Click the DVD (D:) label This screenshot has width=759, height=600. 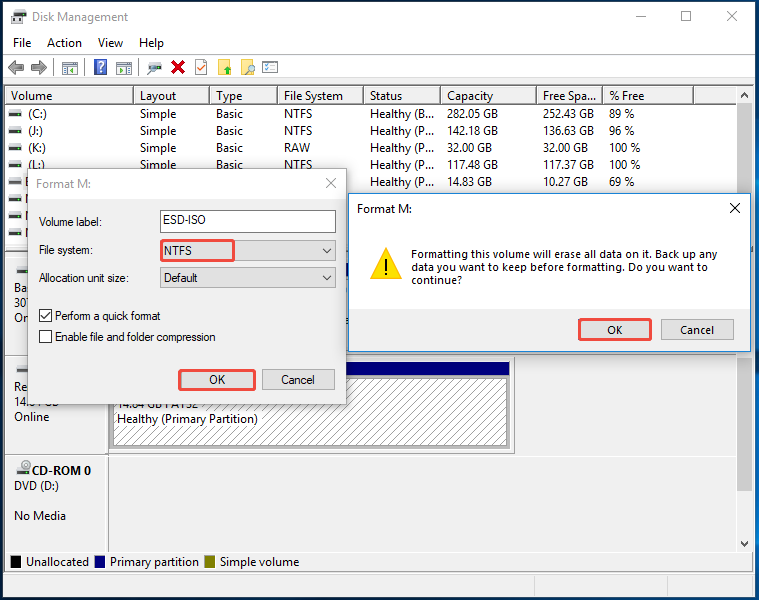[37, 486]
